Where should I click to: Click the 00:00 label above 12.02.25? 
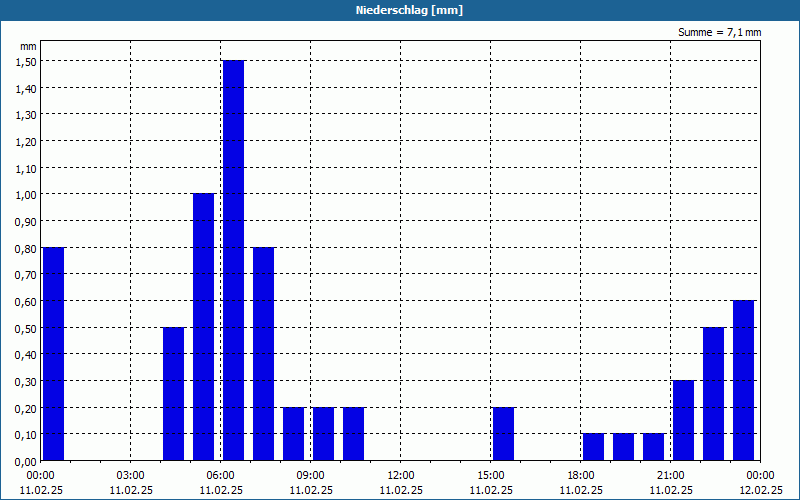click(761, 476)
